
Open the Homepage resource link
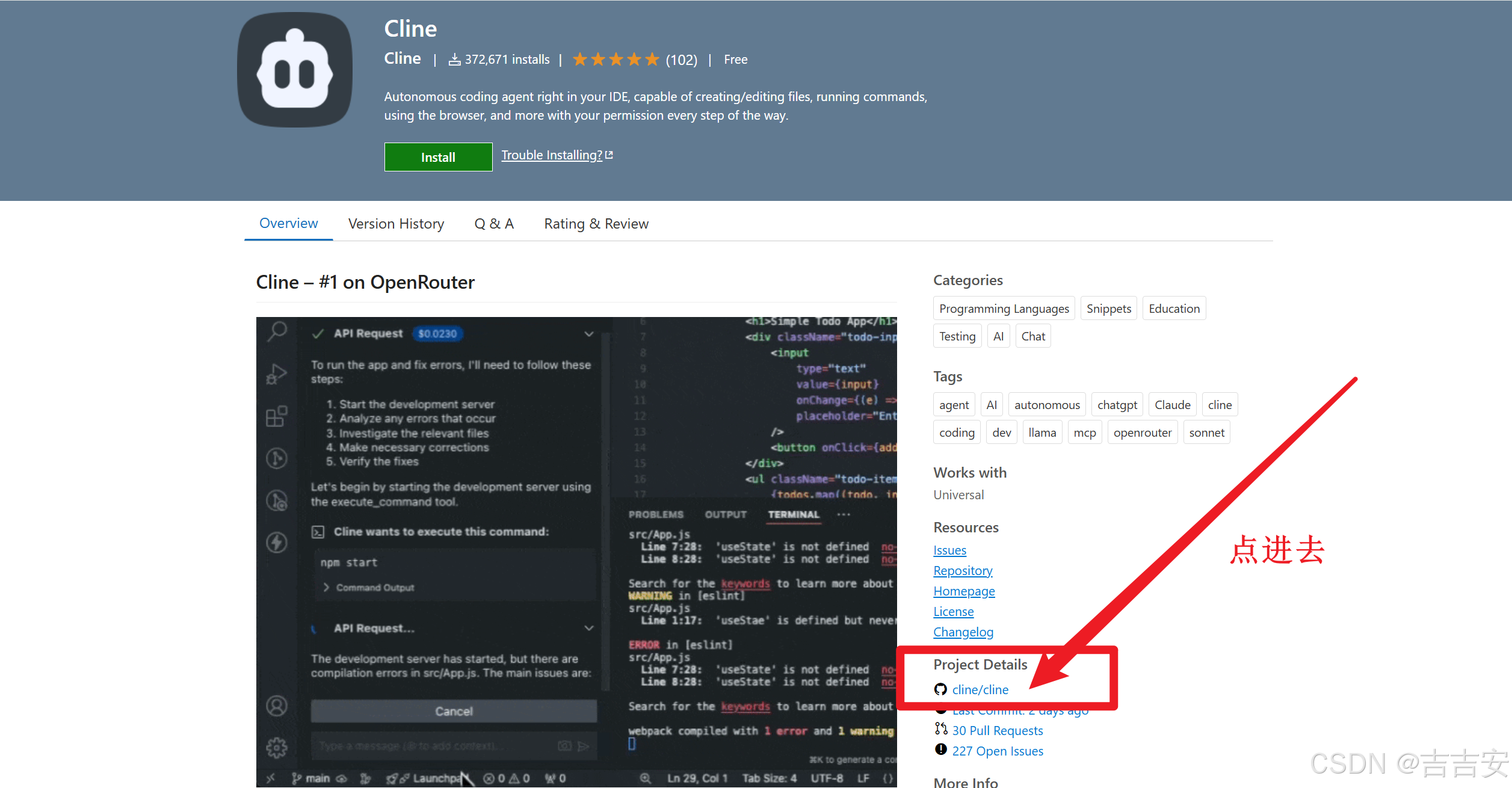coord(964,591)
